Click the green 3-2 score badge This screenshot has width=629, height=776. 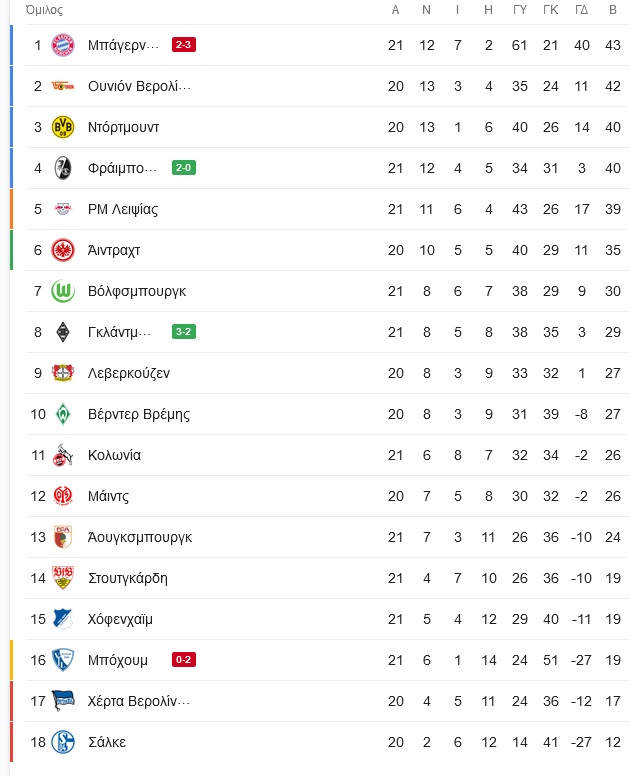[x=184, y=332]
